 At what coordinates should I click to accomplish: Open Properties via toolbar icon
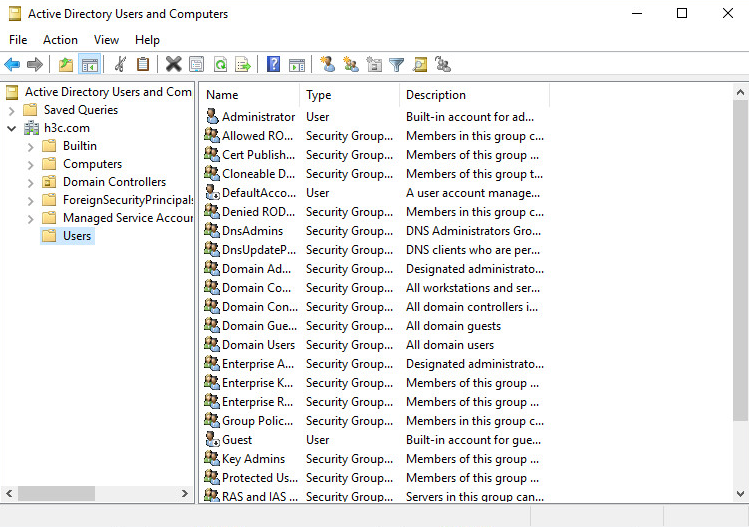(196, 64)
